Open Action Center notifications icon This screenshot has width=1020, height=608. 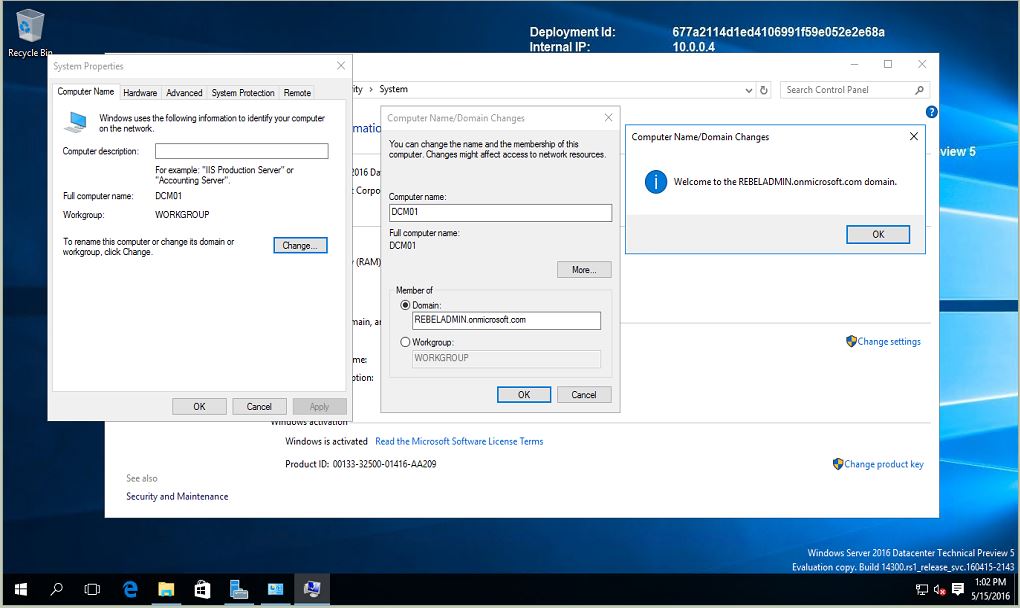958,590
